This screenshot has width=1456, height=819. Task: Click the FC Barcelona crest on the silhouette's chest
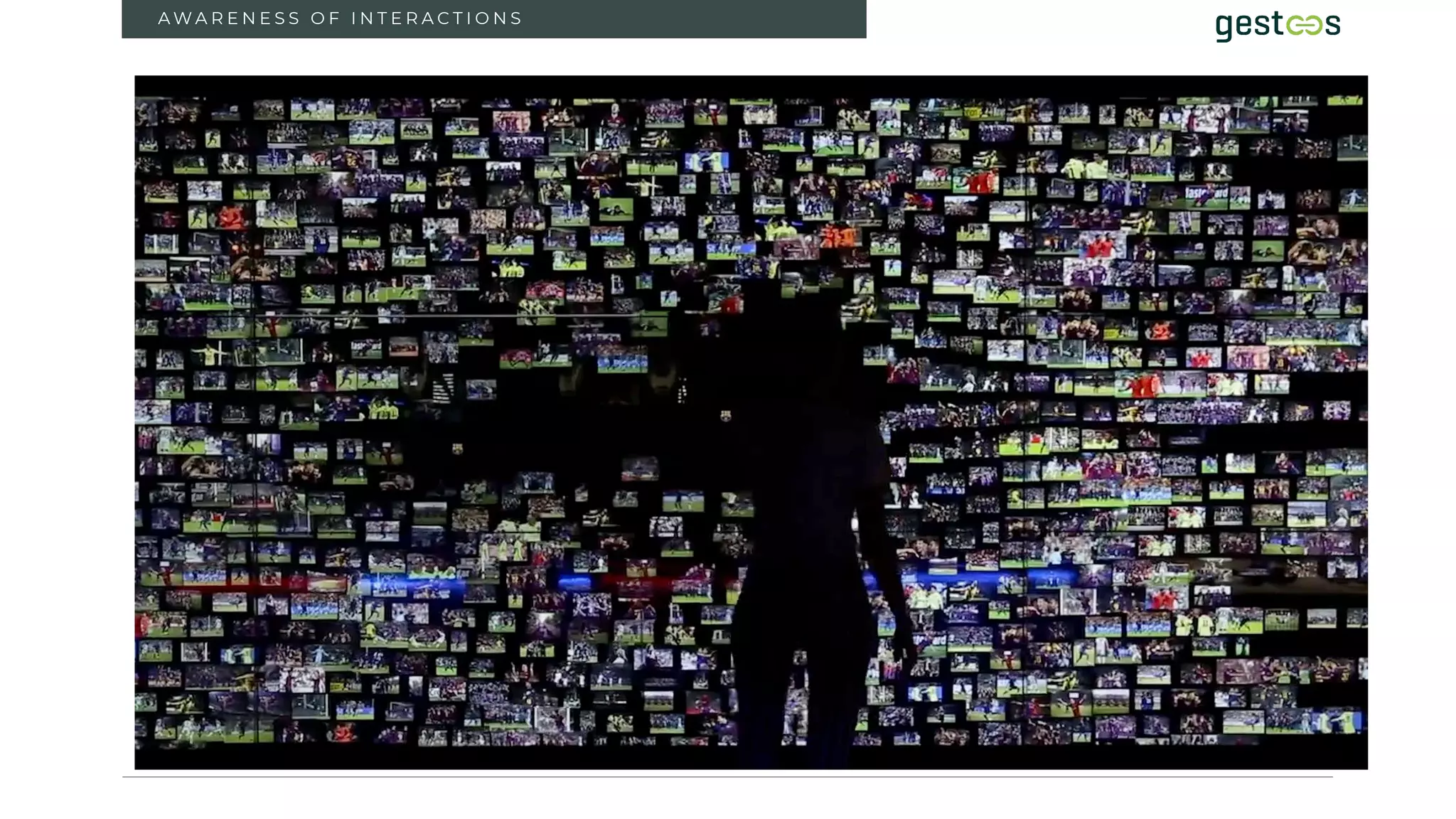725,416
